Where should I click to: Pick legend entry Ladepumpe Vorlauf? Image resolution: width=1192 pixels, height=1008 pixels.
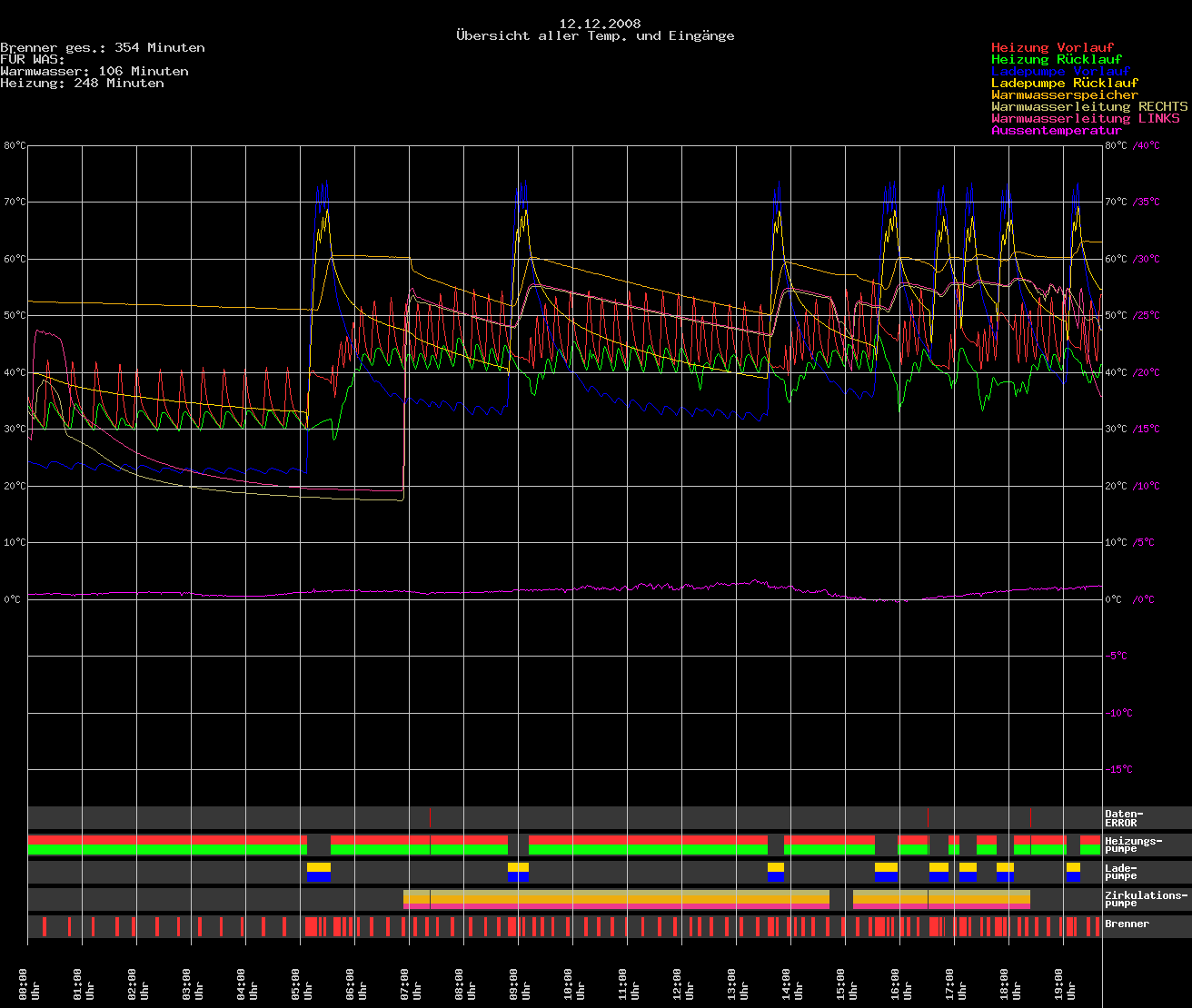point(1060,71)
